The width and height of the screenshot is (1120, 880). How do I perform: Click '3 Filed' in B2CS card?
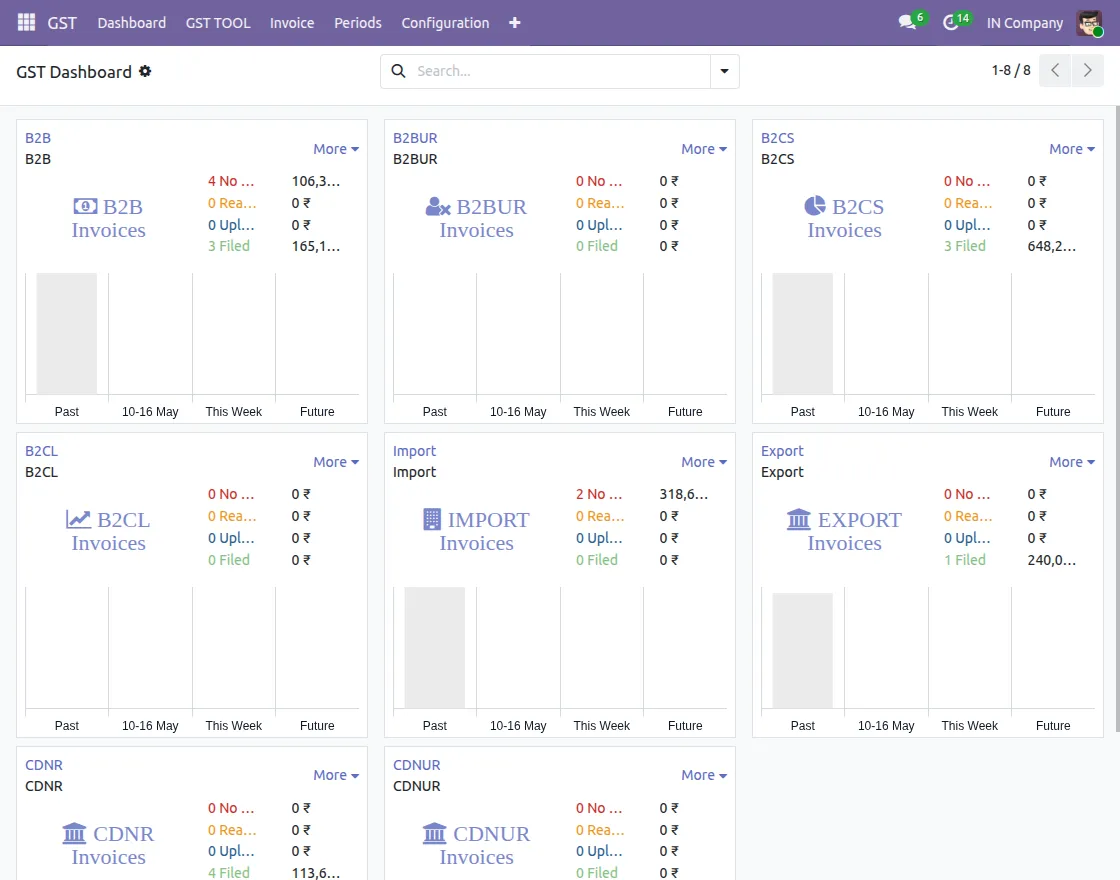pyautogui.click(x=964, y=246)
